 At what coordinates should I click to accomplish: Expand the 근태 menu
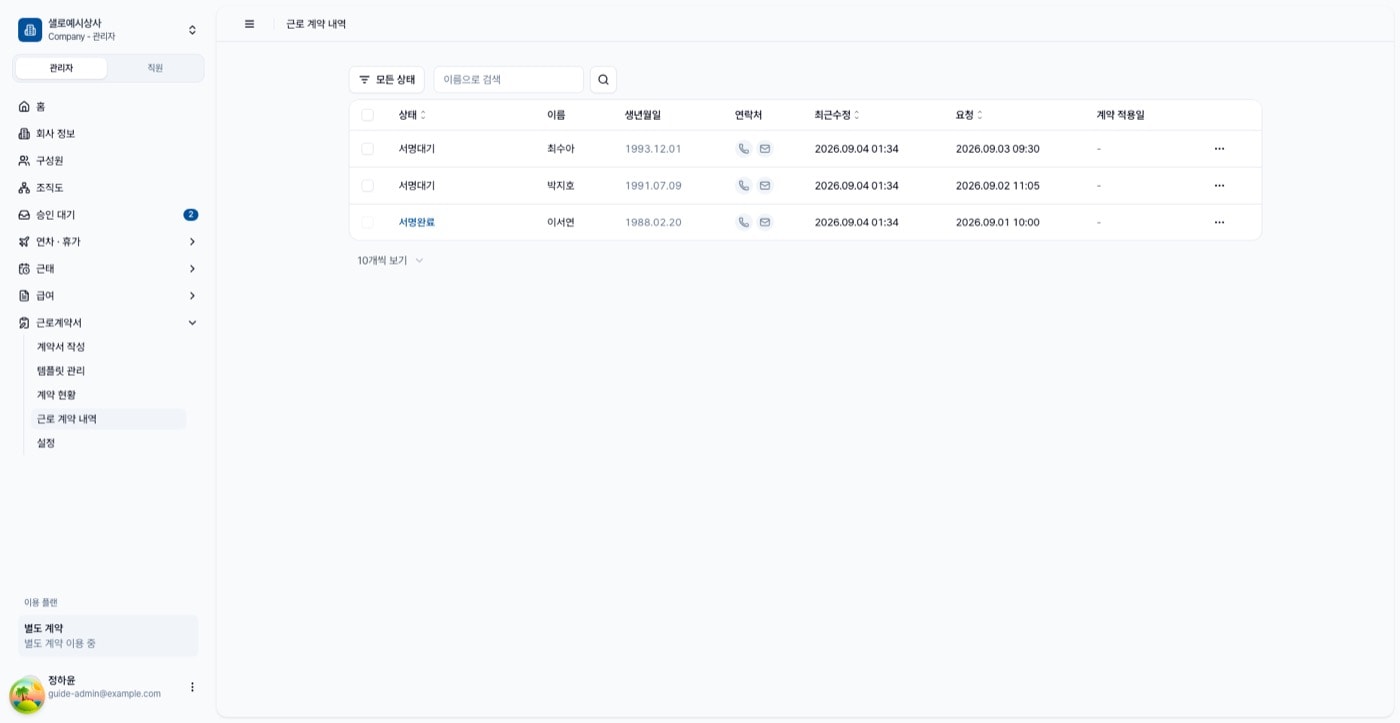coord(108,268)
